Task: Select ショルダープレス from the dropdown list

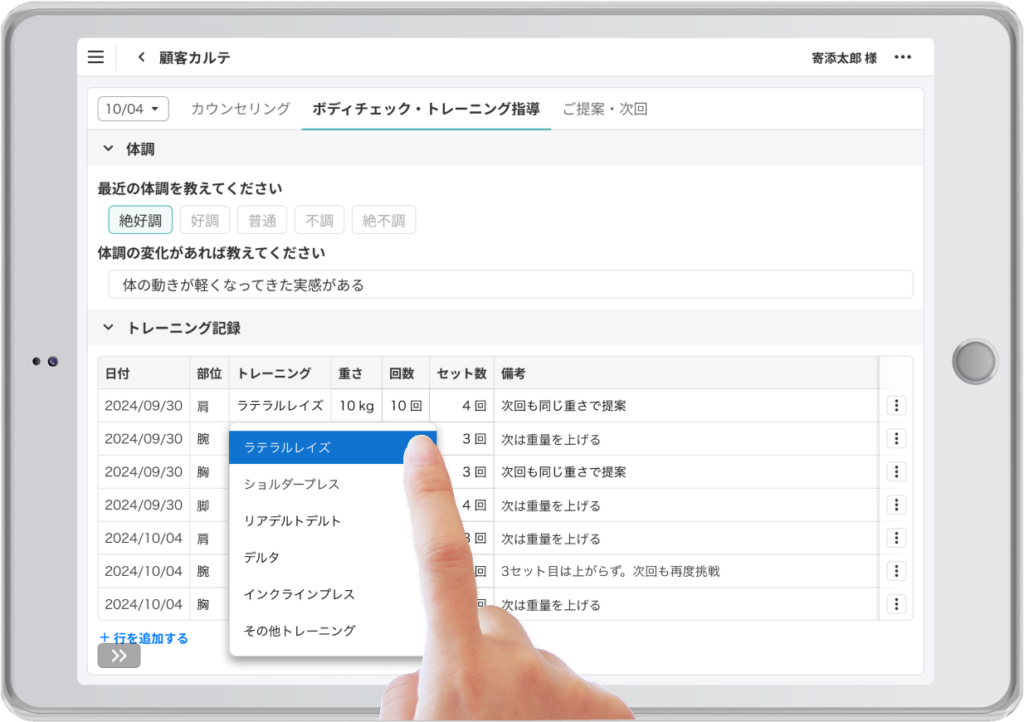Action: (x=292, y=484)
